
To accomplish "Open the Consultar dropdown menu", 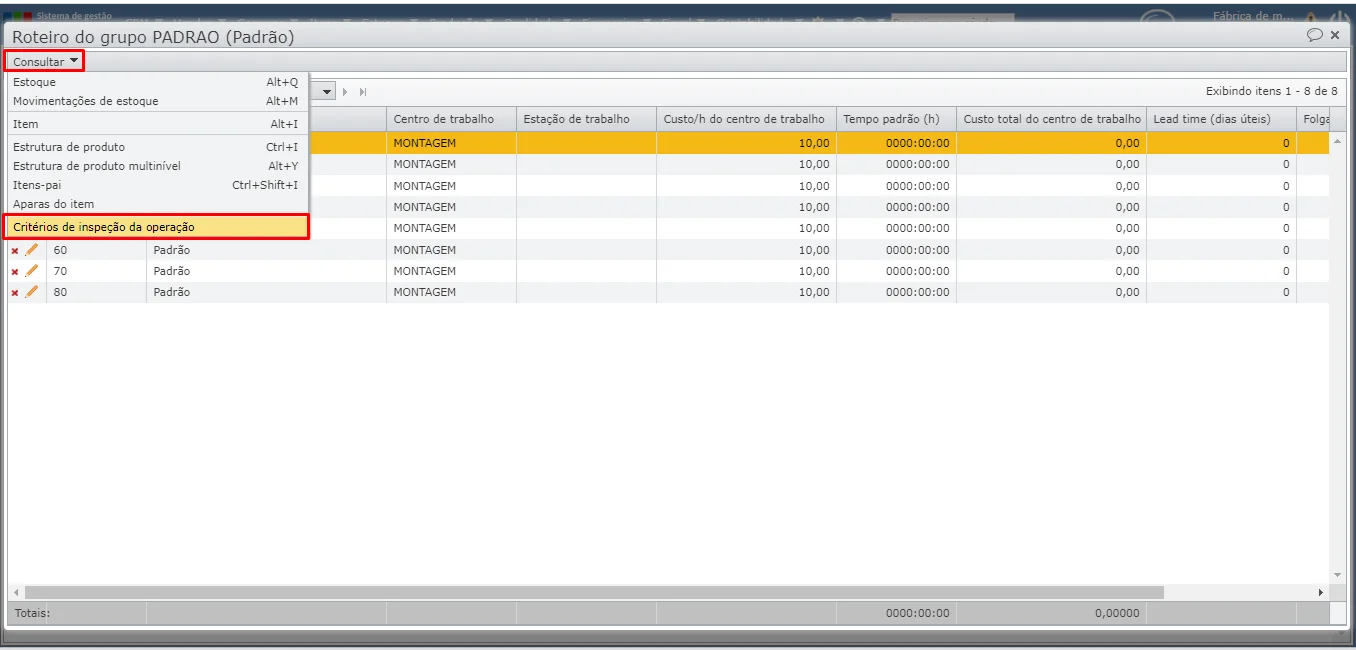I will [45, 61].
